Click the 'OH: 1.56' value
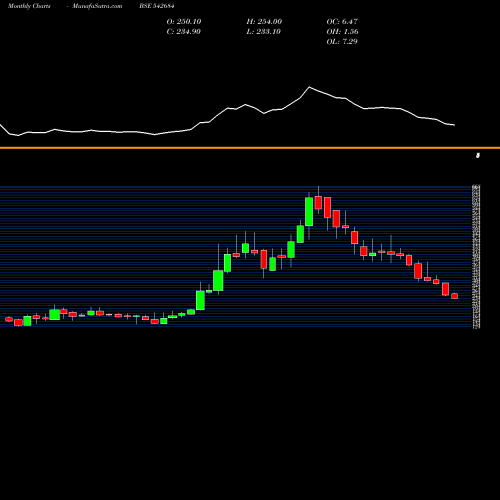The image size is (500, 500). coord(342,32)
